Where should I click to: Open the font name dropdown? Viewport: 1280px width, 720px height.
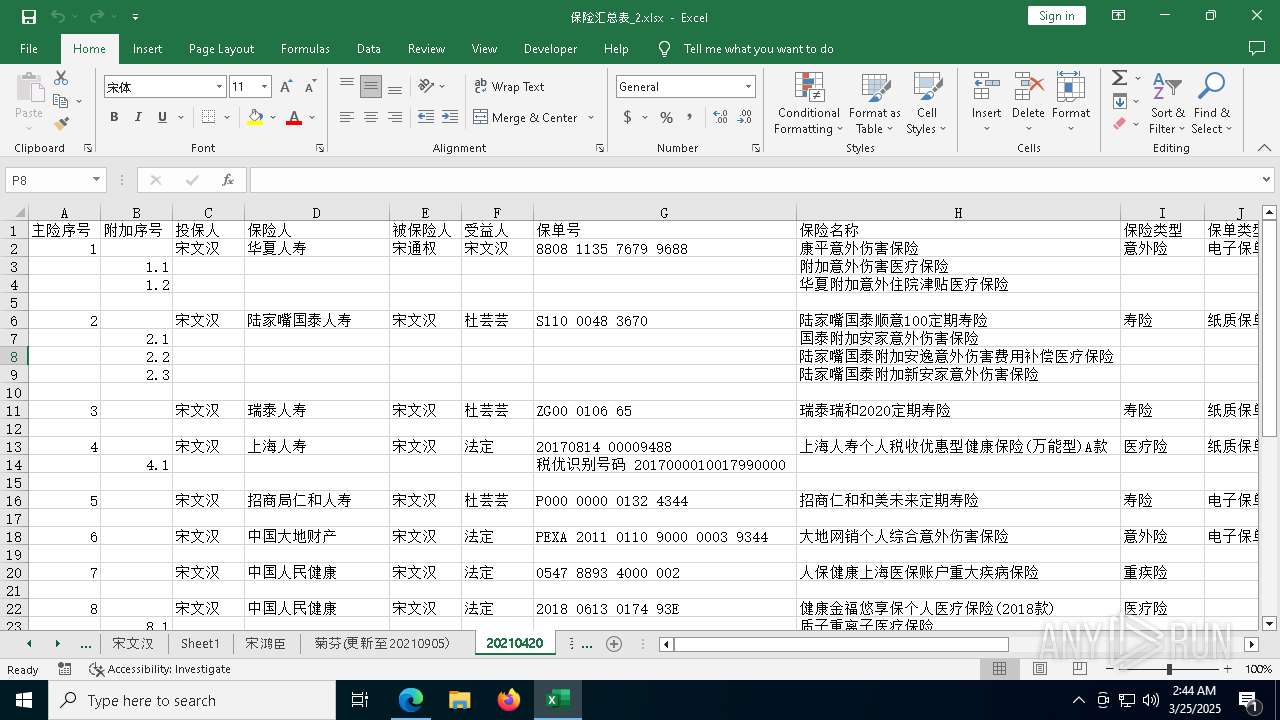[219, 87]
